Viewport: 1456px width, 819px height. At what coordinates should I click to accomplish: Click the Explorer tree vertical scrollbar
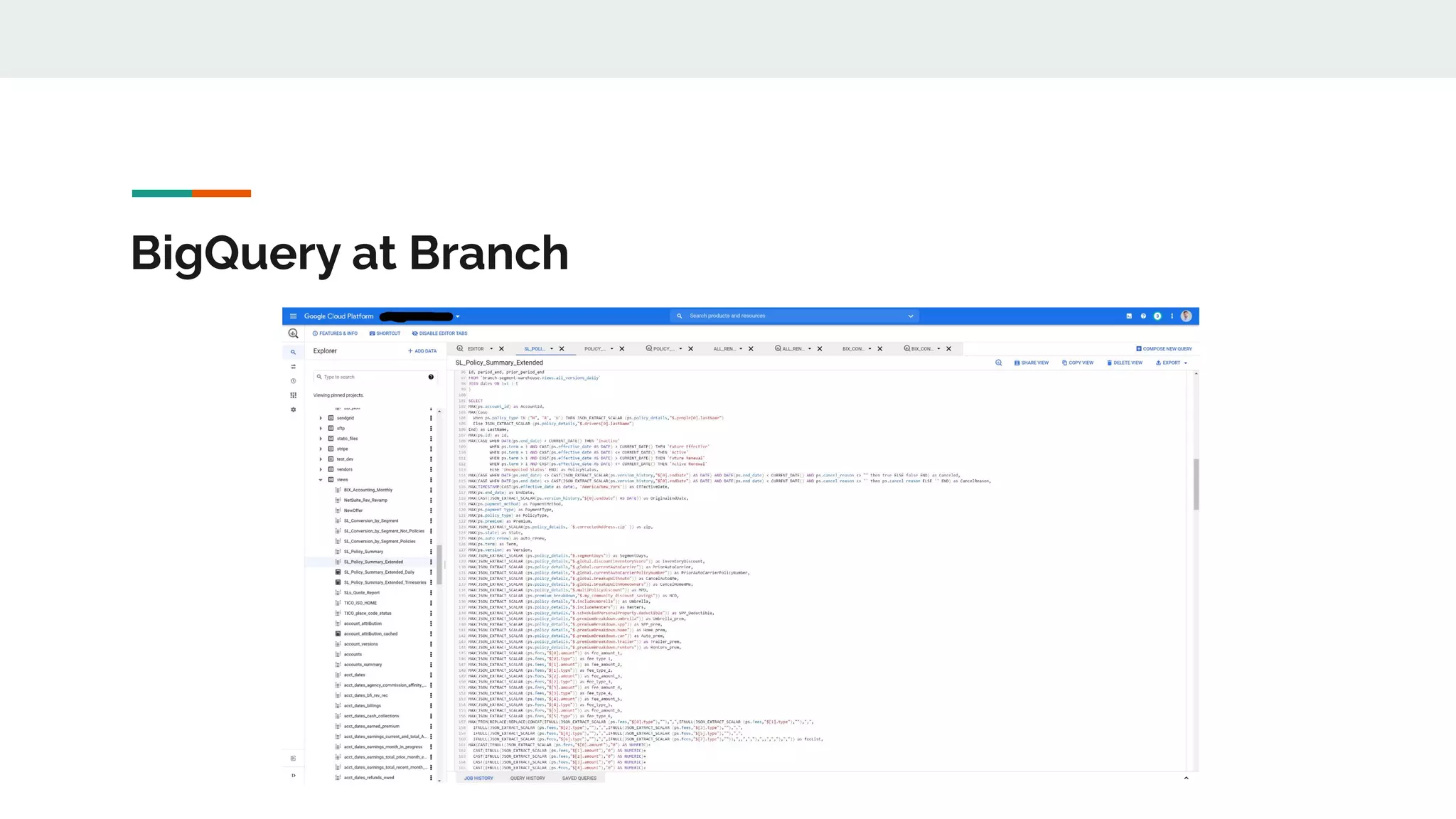tap(439, 564)
